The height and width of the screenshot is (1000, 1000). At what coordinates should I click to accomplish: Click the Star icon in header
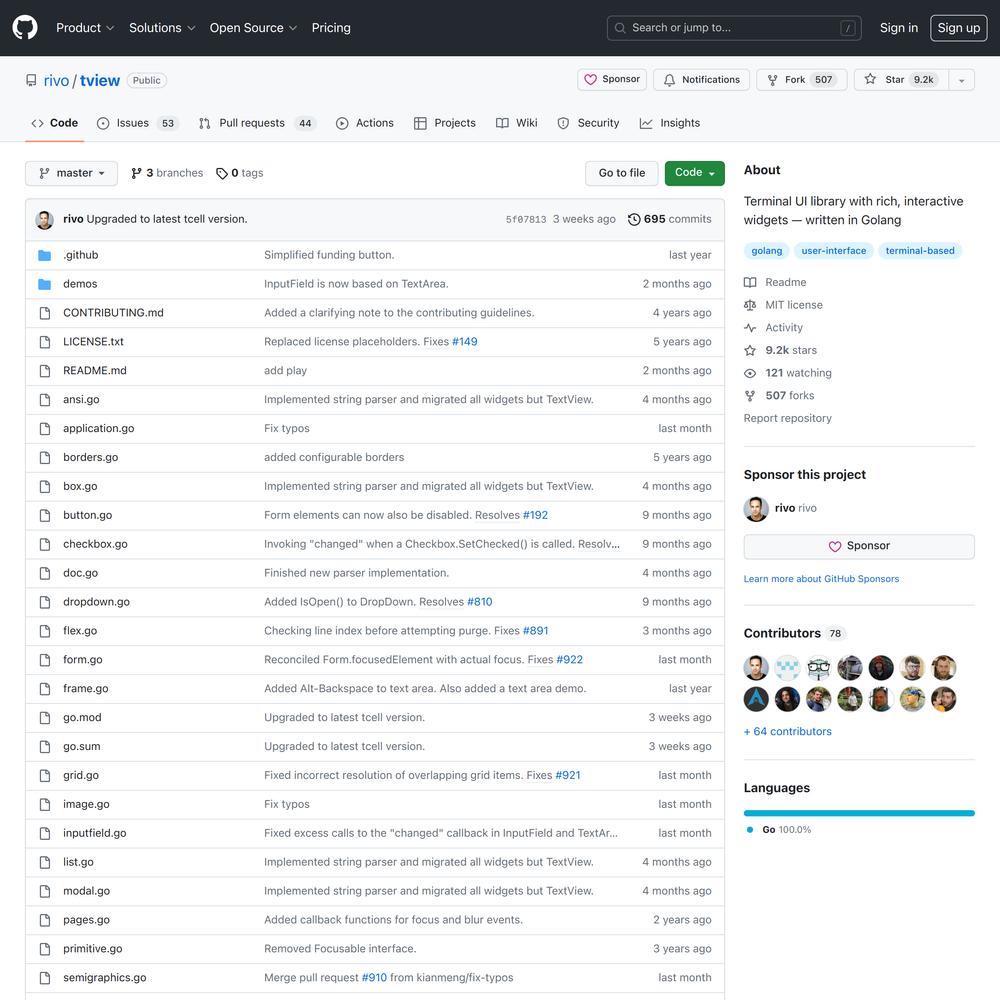(870, 79)
